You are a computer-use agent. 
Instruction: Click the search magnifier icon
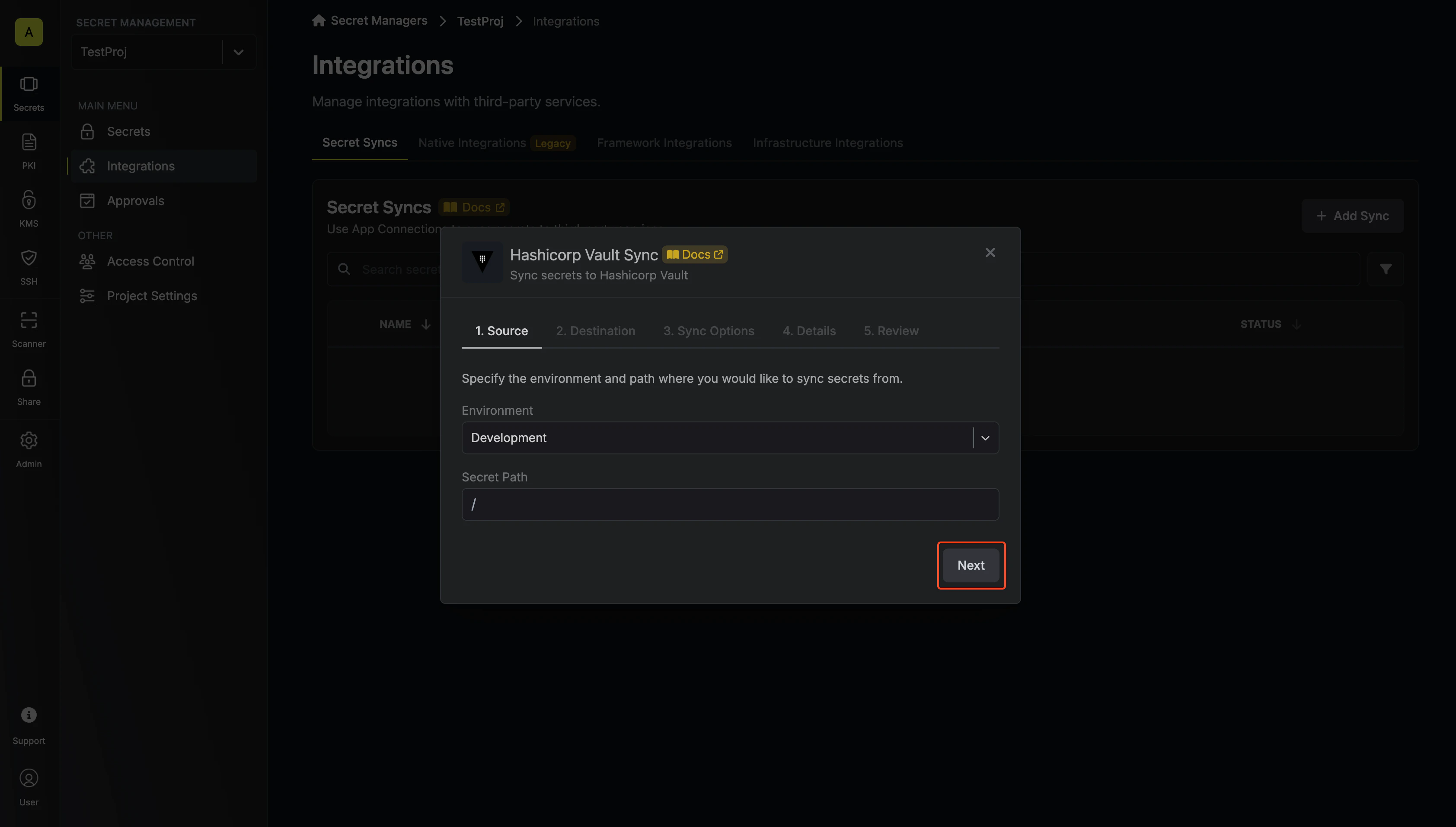click(x=344, y=269)
